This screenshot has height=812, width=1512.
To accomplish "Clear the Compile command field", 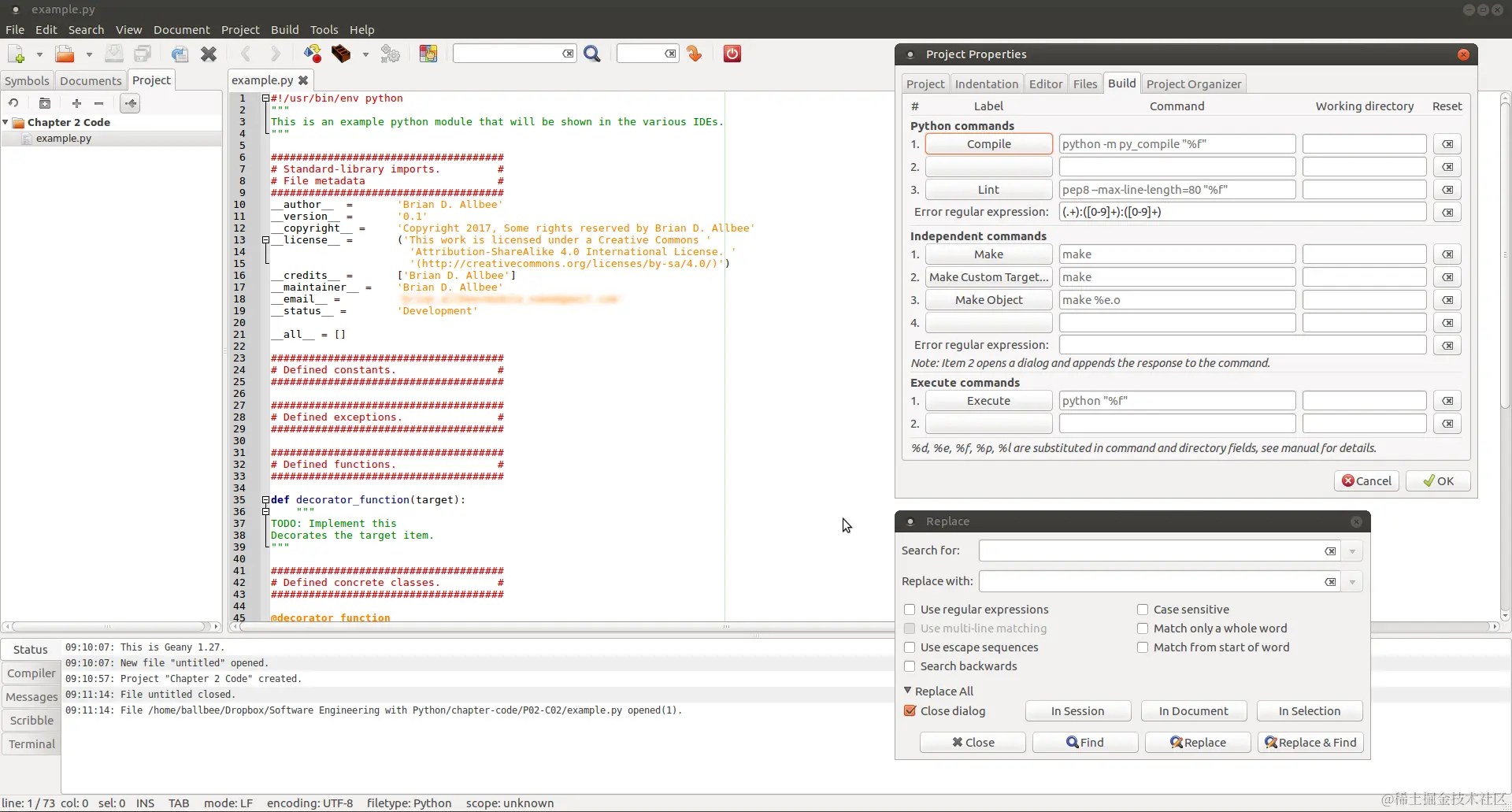I will 1447,144.
